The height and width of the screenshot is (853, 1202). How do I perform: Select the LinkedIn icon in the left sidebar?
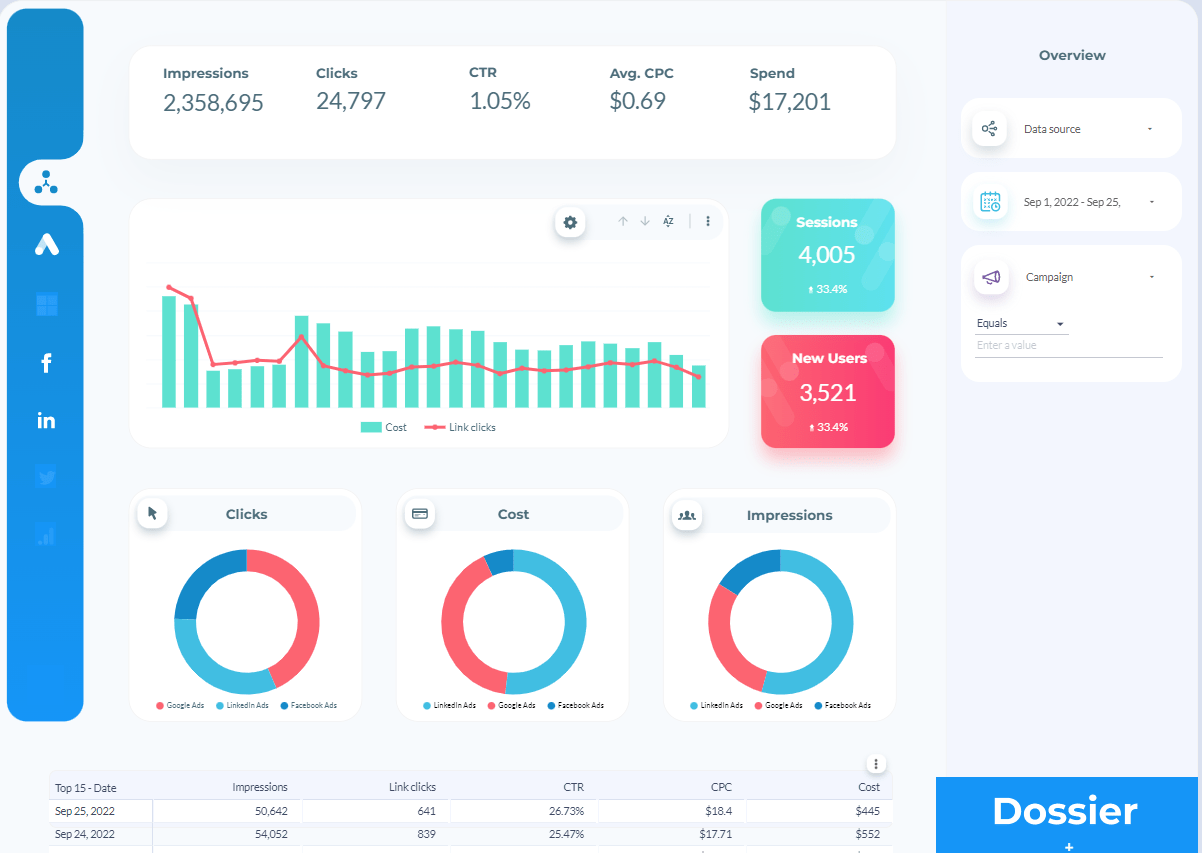(x=46, y=420)
